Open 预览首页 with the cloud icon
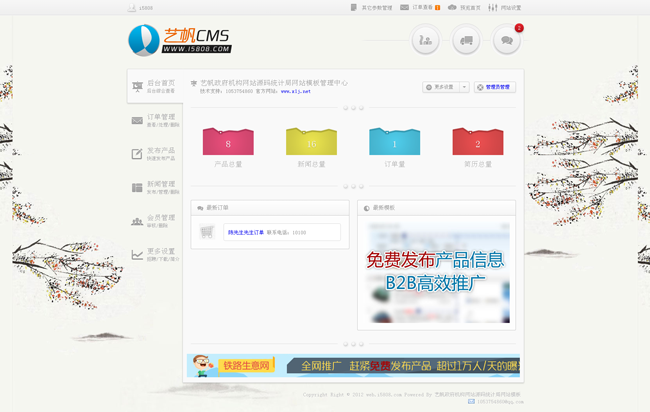The height and width of the screenshot is (412, 650). point(464,7)
